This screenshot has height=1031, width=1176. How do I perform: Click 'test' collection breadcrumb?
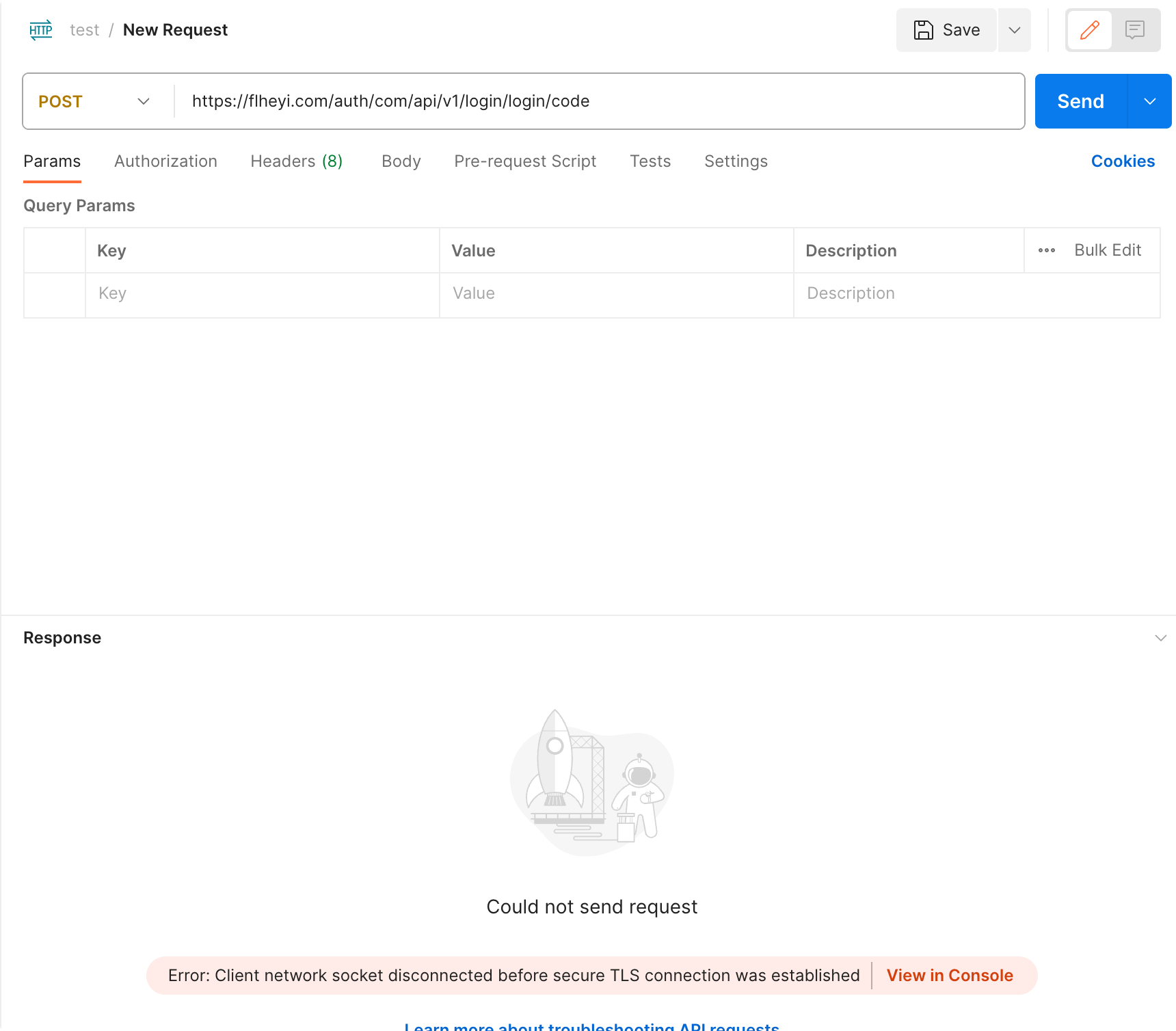tap(85, 30)
